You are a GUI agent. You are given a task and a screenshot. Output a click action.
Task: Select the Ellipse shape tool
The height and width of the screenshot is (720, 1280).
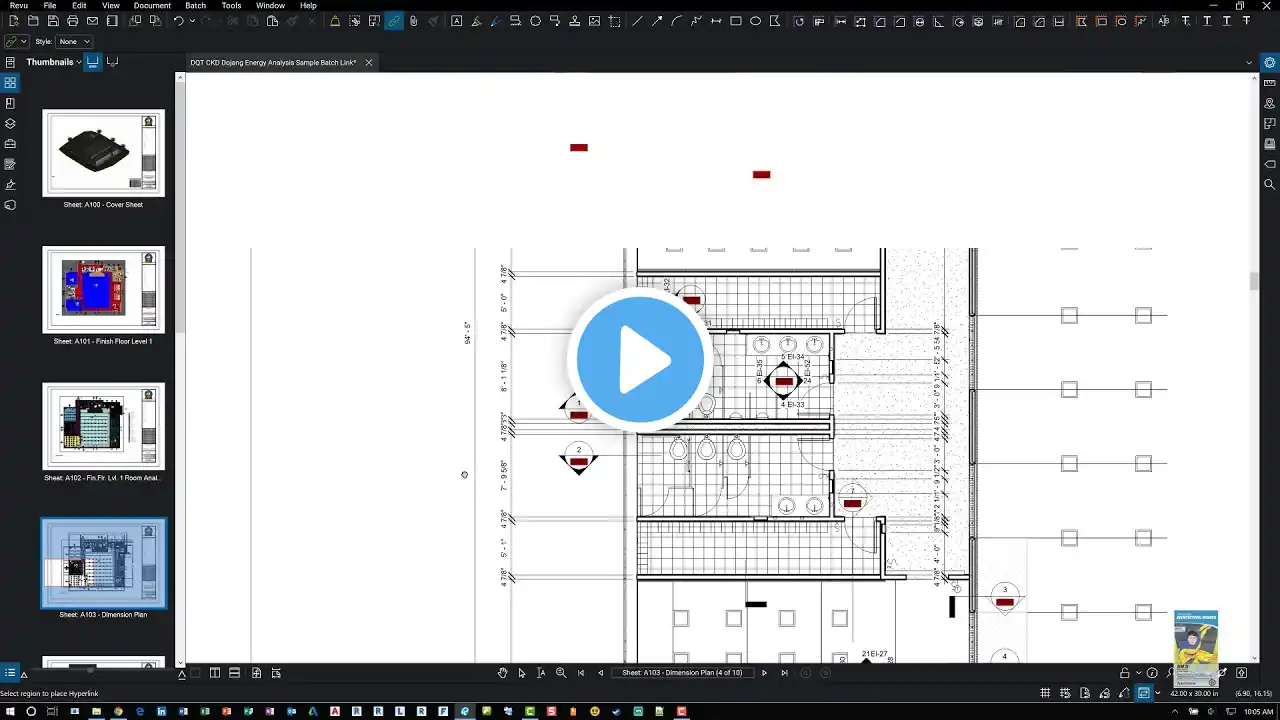coord(756,21)
